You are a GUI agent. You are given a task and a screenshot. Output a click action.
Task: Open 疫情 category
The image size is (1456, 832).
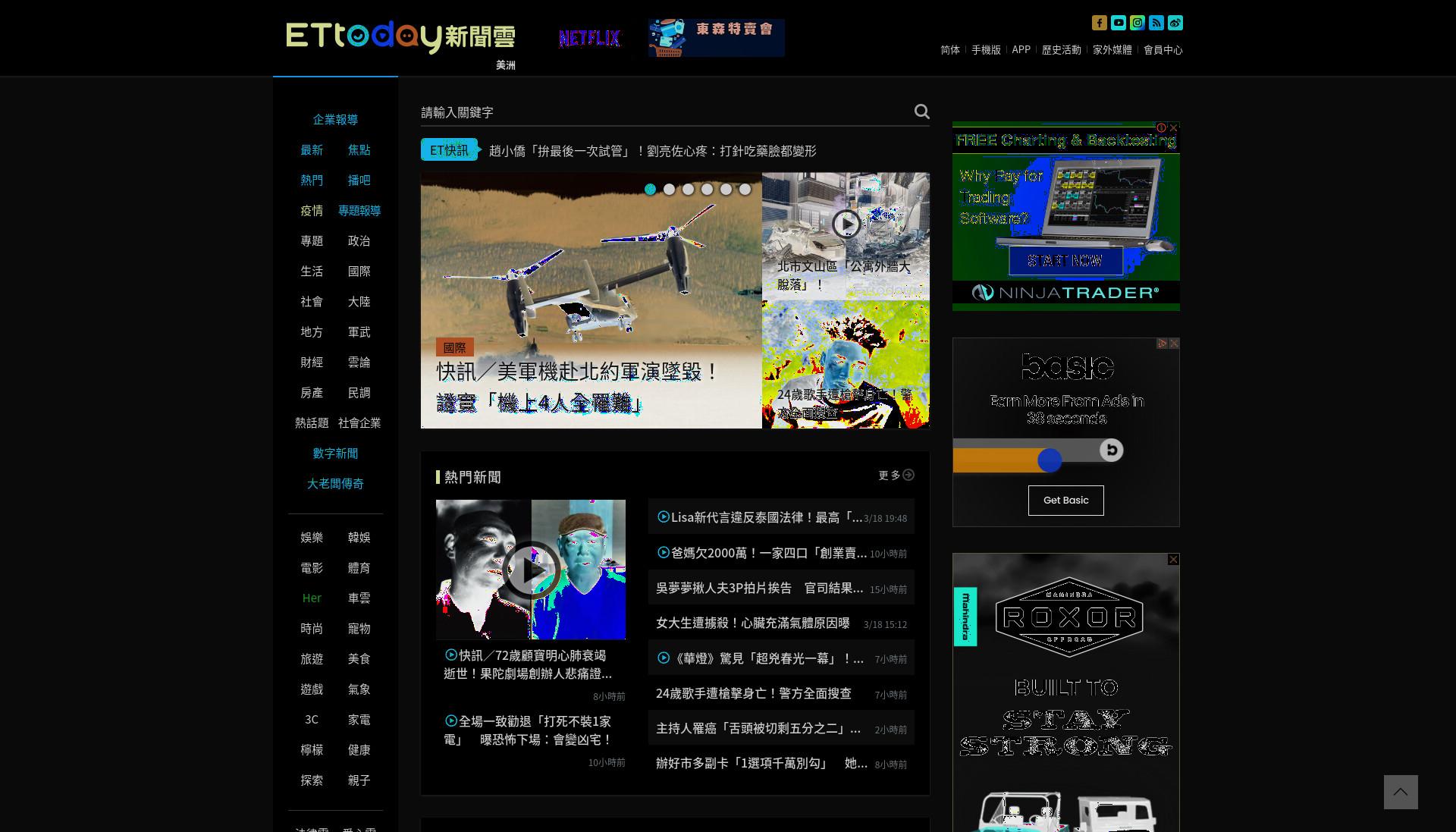pos(312,211)
